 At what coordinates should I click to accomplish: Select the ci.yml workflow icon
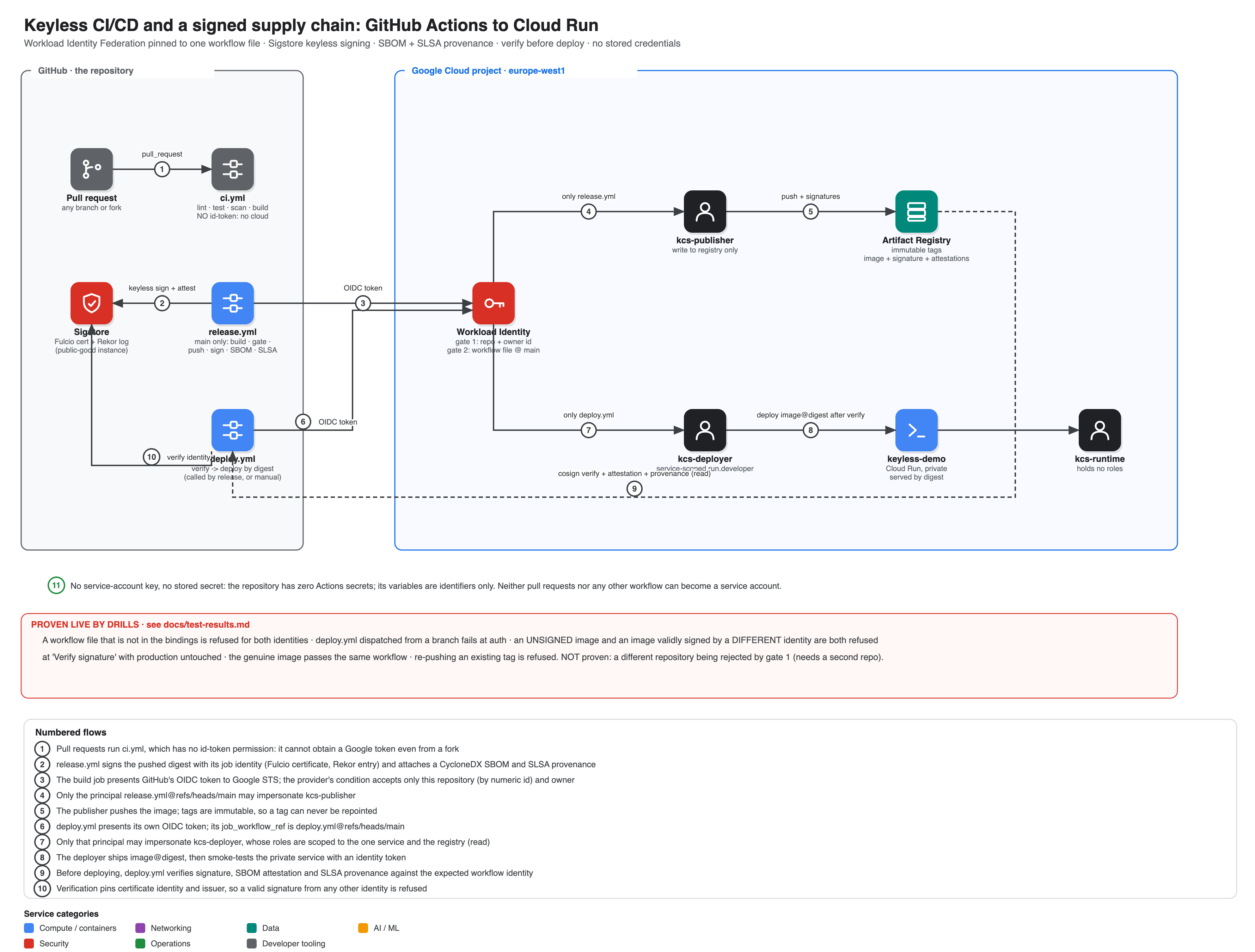233,169
